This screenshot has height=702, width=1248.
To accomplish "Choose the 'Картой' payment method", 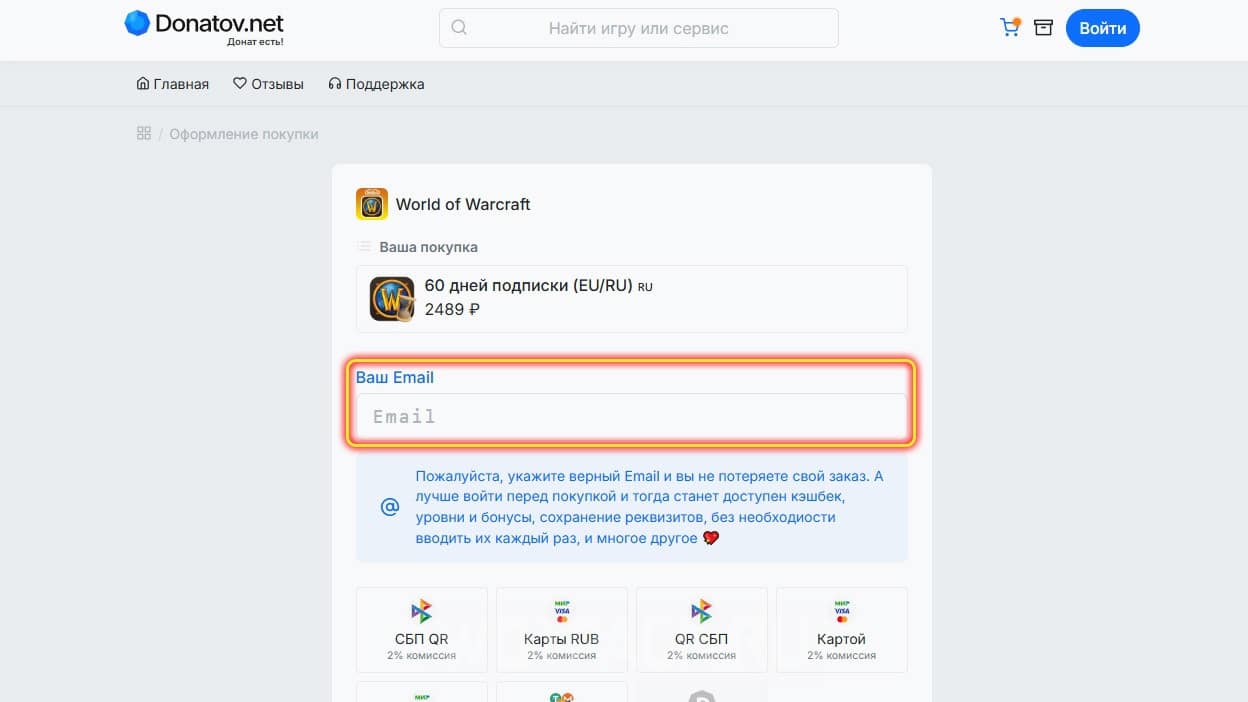I will [842, 630].
